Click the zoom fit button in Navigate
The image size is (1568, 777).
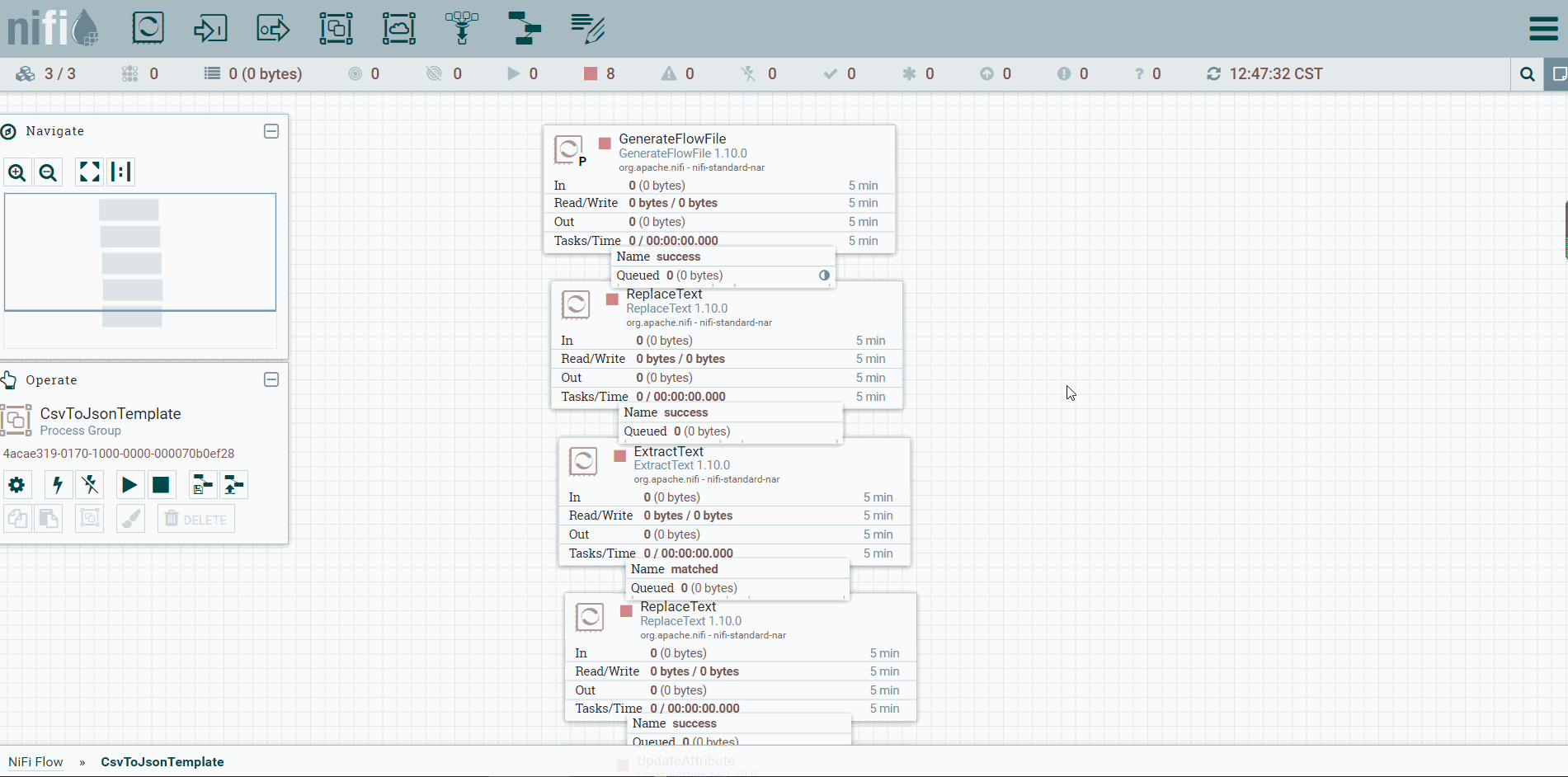(89, 172)
